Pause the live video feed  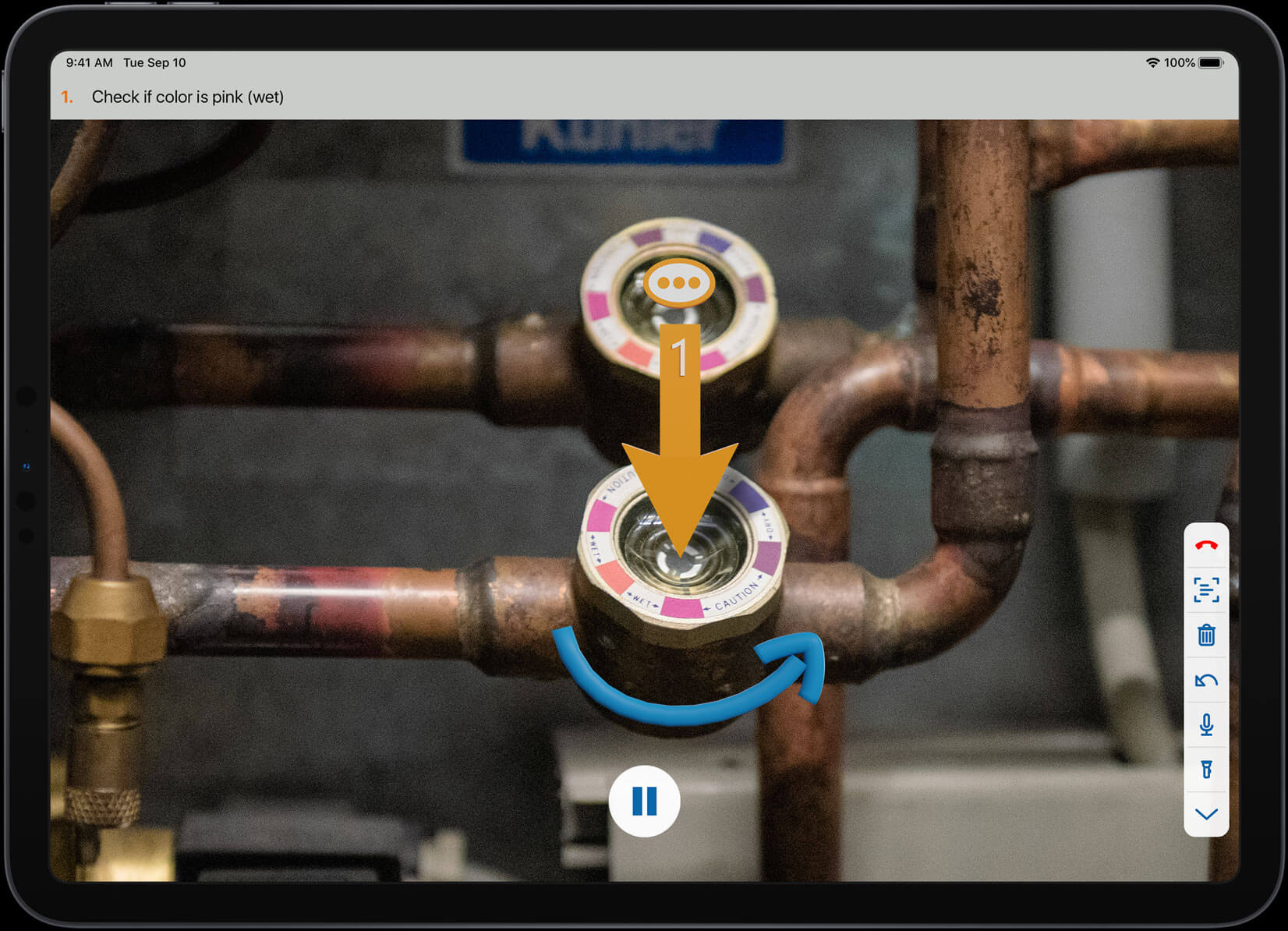[644, 801]
